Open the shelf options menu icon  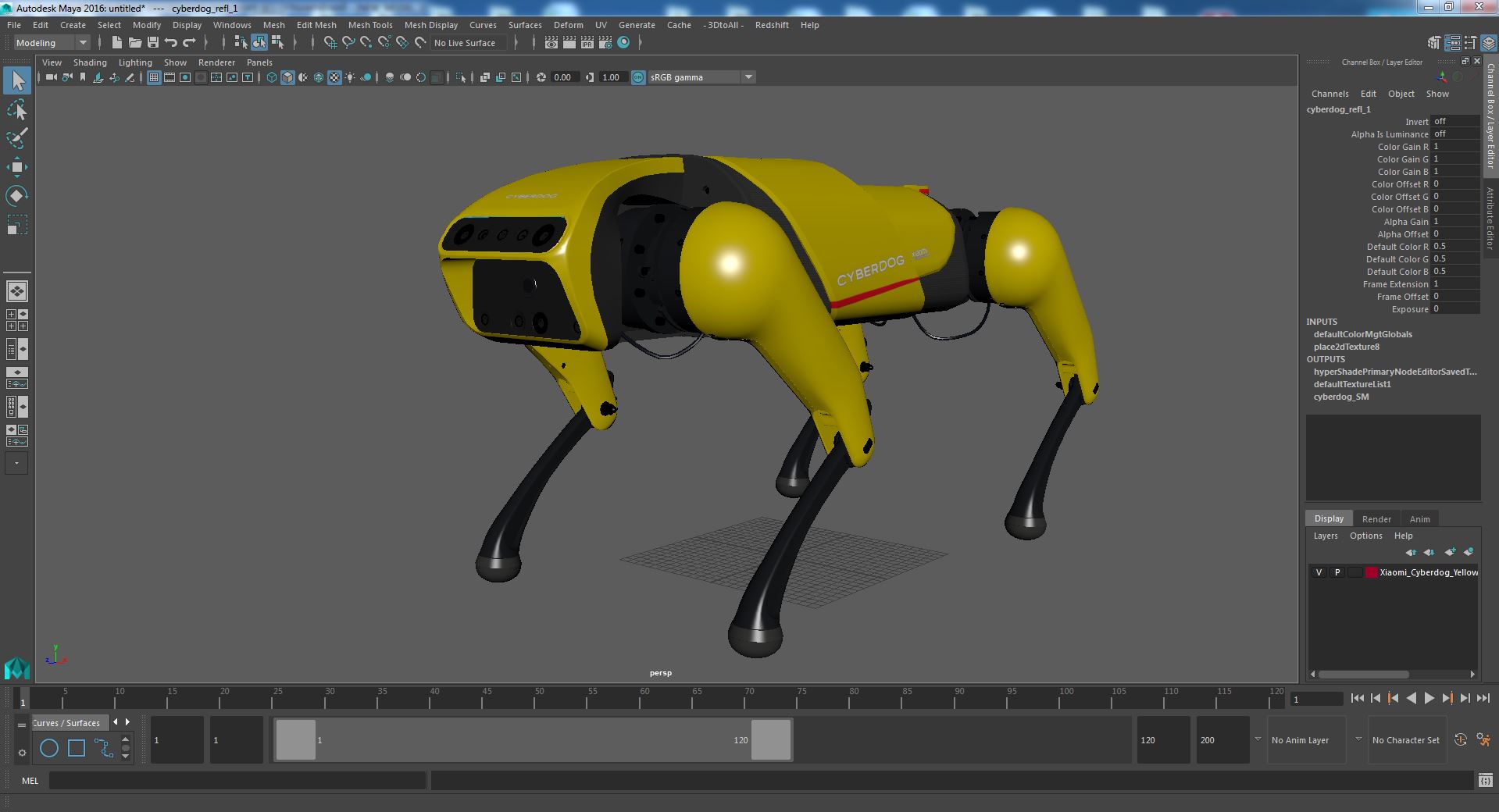pos(22,753)
